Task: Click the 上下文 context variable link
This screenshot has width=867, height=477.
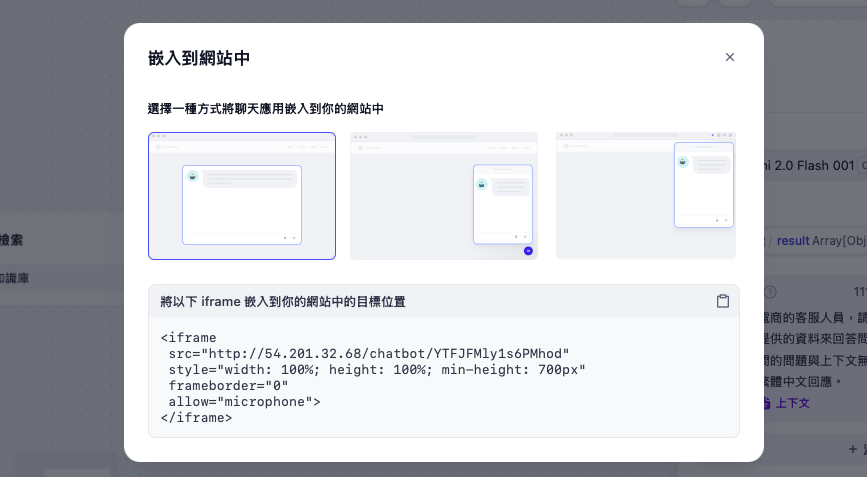Action: tap(793, 403)
